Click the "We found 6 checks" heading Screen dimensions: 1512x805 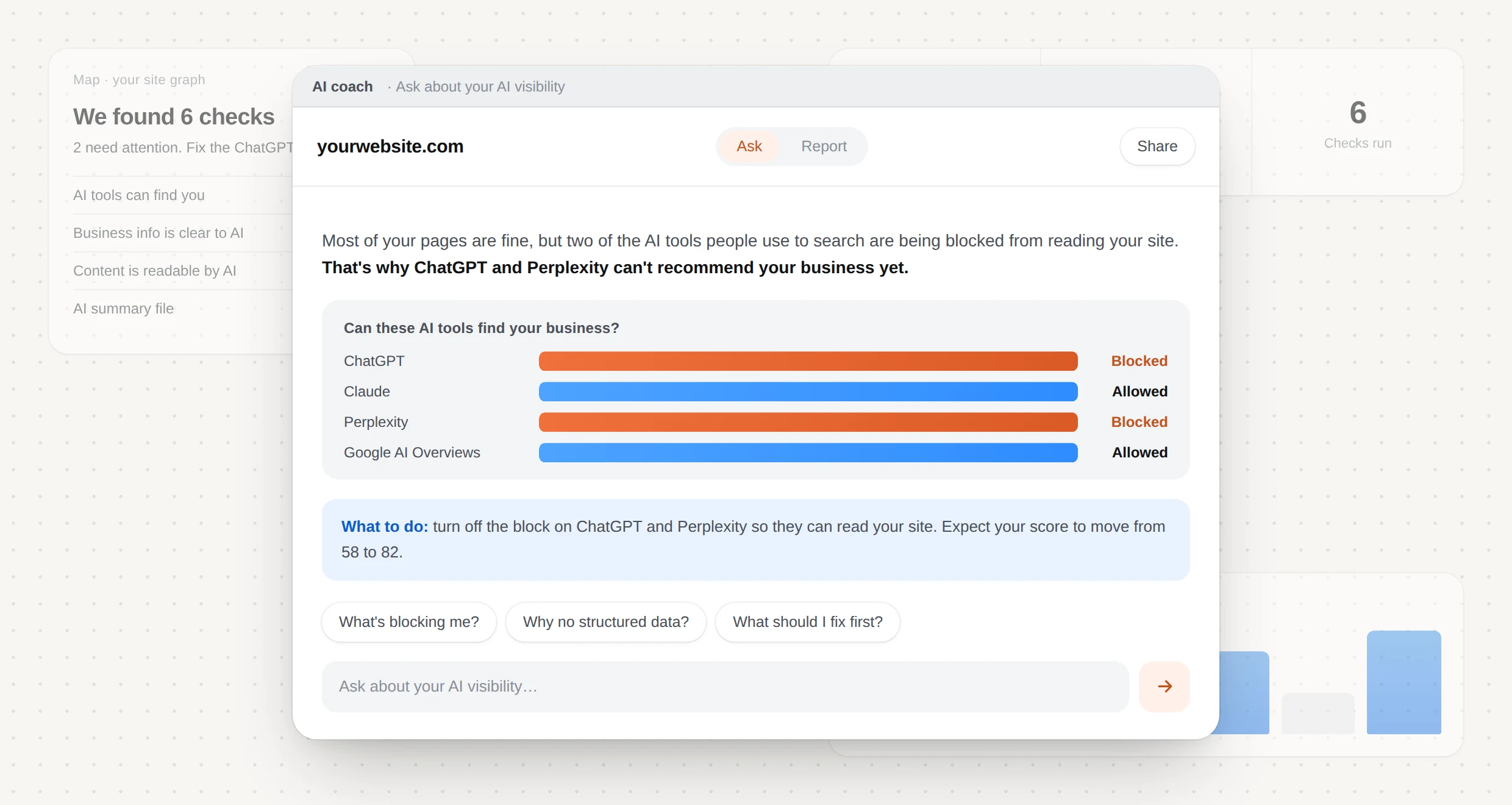click(174, 116)
